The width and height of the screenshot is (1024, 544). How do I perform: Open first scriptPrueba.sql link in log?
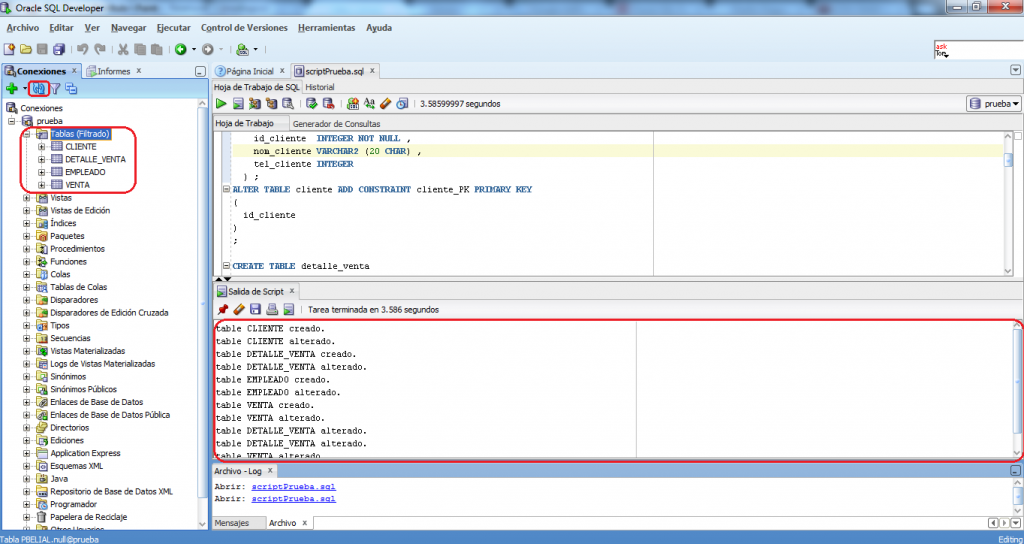pos(294,487)
